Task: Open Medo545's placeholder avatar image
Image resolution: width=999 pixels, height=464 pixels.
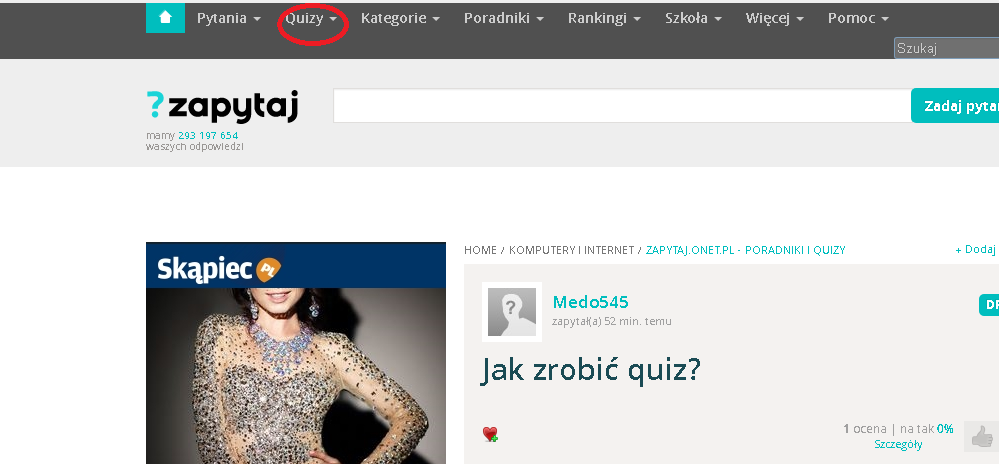Action: (512, 312)
